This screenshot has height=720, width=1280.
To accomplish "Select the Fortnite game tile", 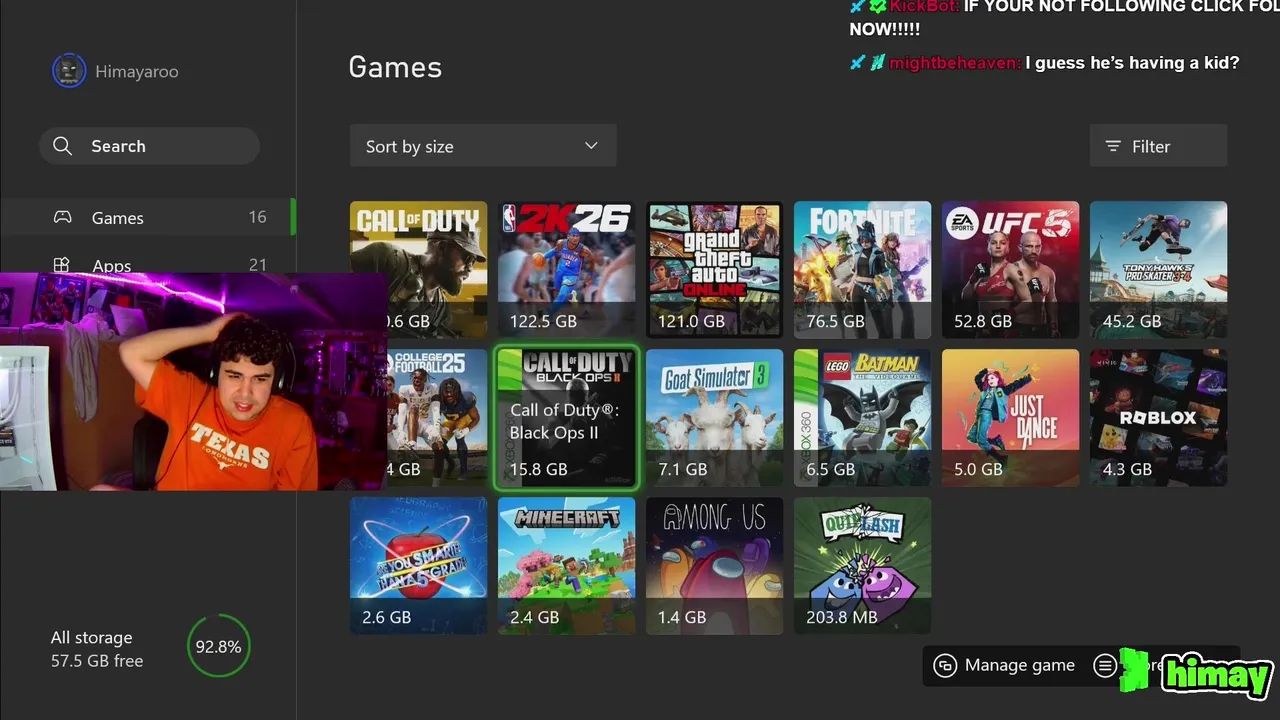I will point(862,269).
